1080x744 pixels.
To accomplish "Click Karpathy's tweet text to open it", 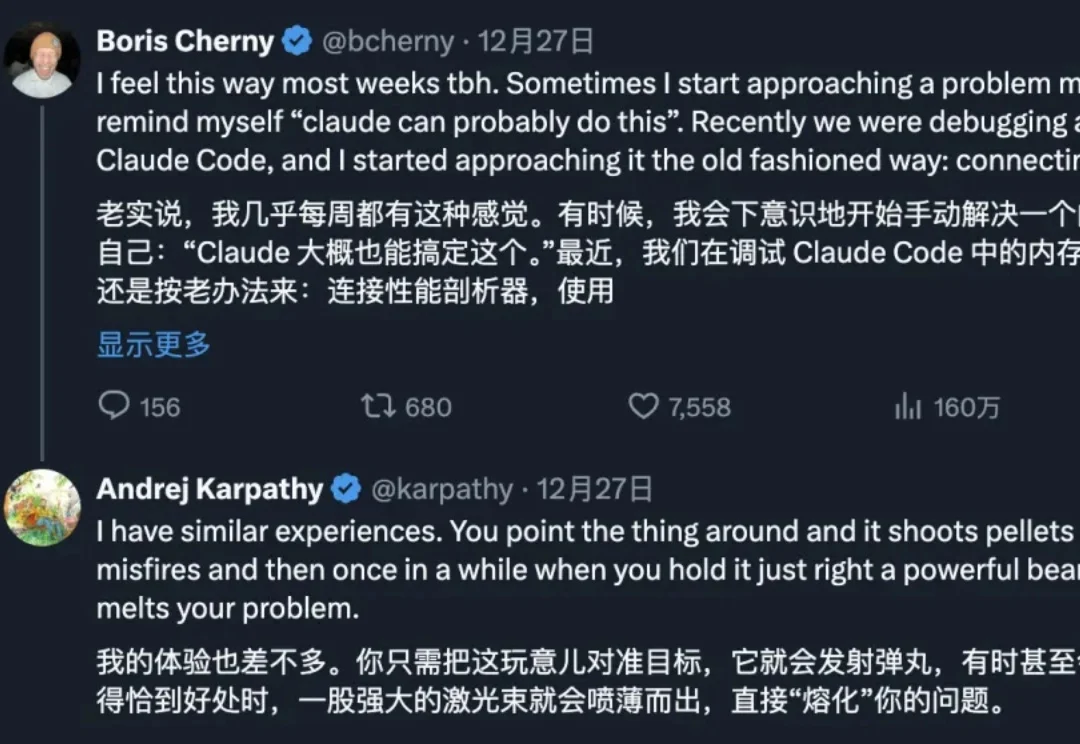I will [x=500, y=569].
